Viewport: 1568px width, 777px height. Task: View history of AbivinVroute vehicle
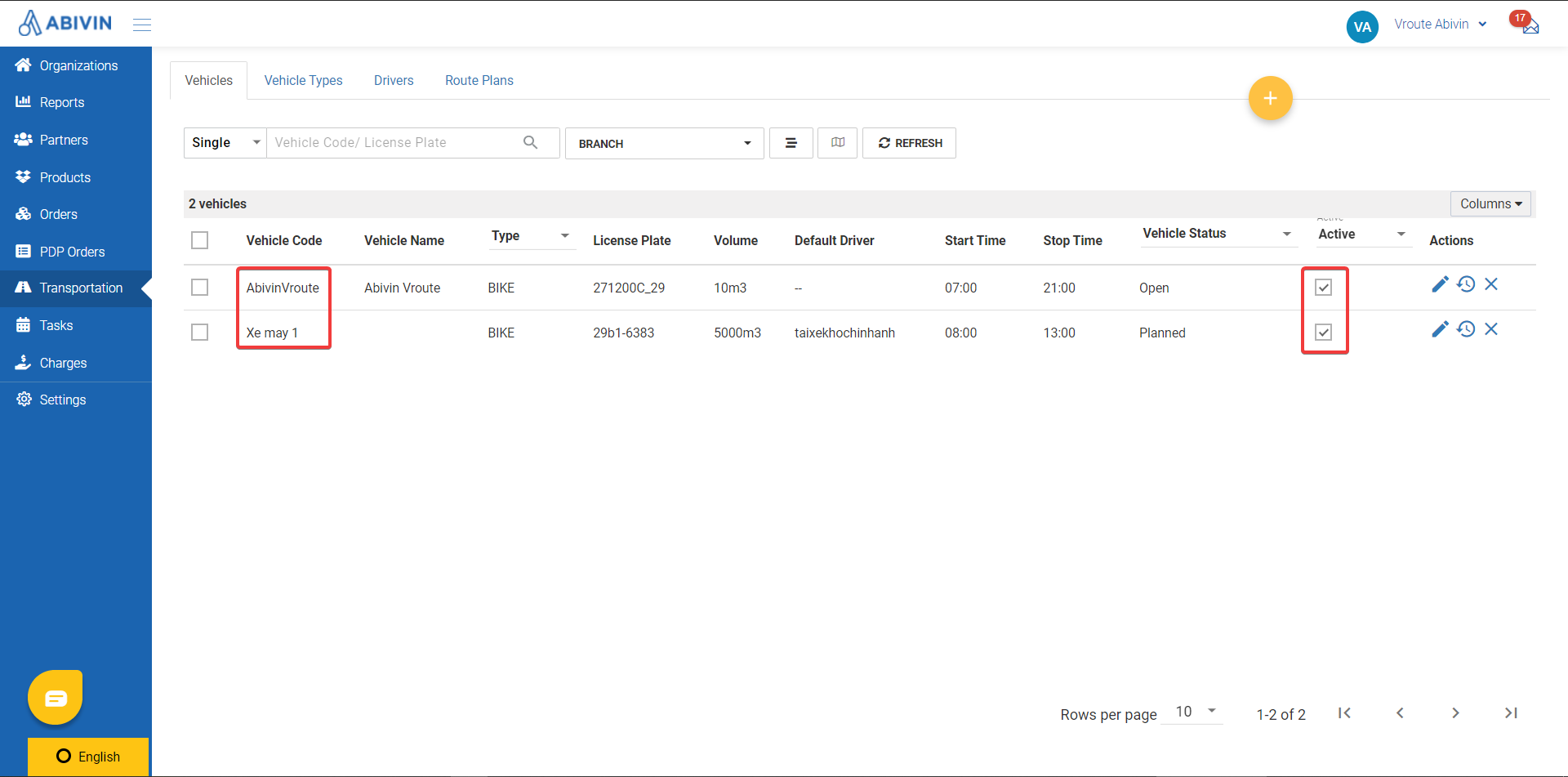[x=1466, y=284]
